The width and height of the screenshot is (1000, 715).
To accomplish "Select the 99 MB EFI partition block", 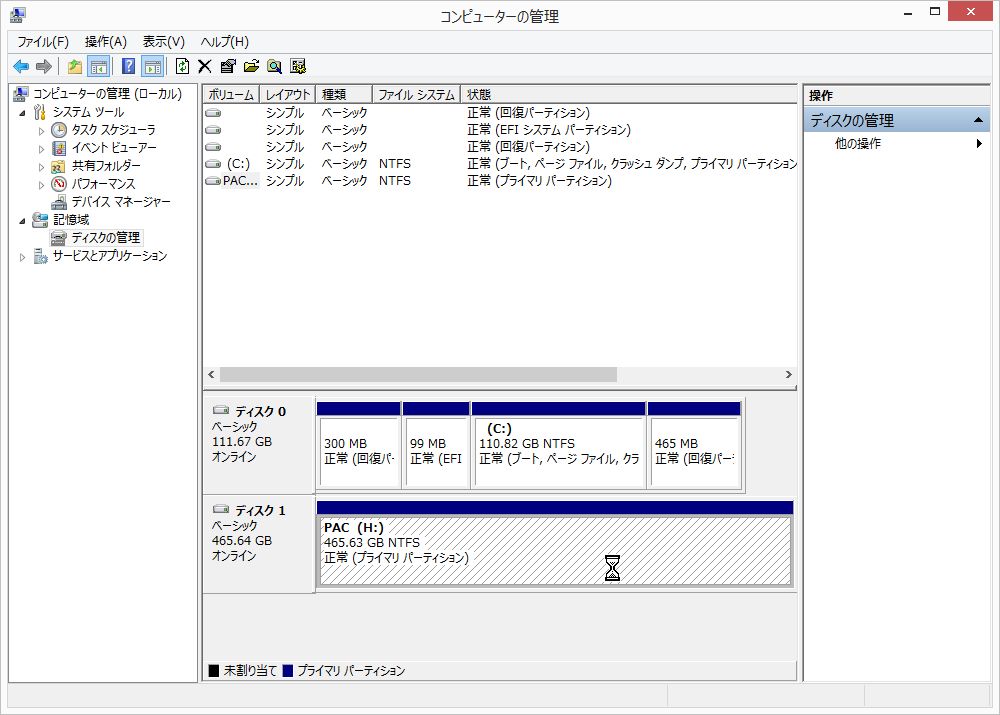I will [436, 445].
